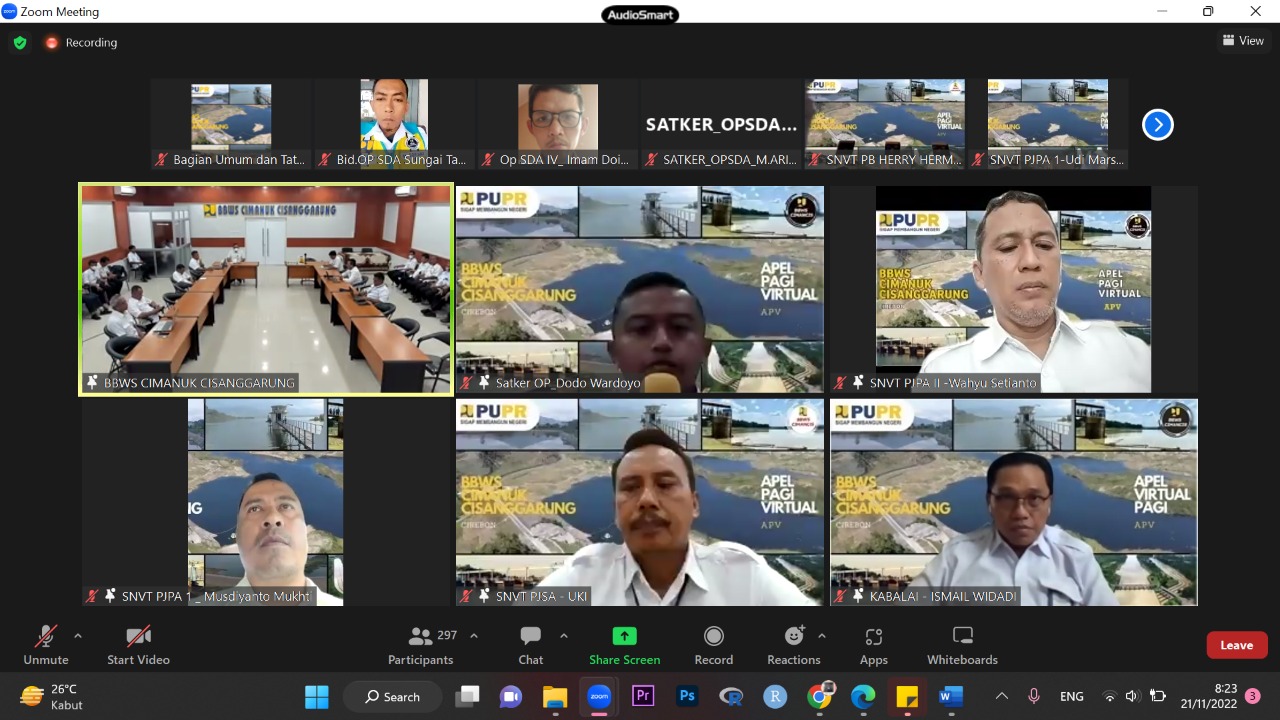Open the clock showing 8:23 21/11/2022

pos(1209,696)
